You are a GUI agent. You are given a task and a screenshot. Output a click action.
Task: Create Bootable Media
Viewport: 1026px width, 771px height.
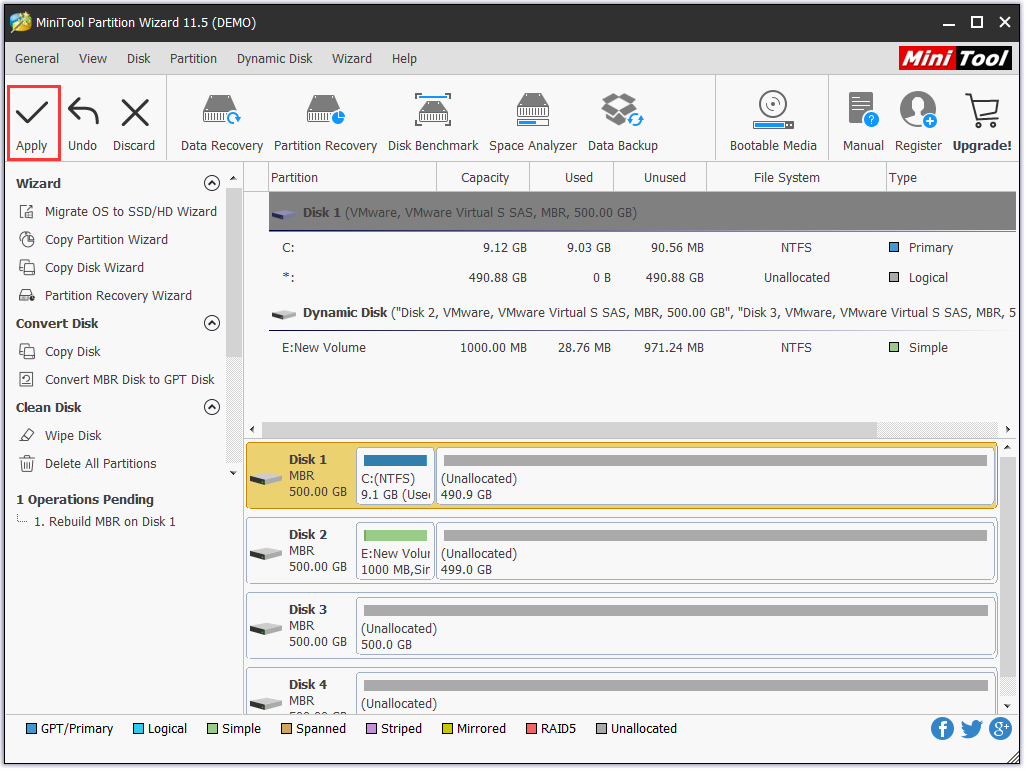click(x=773, y=123)
